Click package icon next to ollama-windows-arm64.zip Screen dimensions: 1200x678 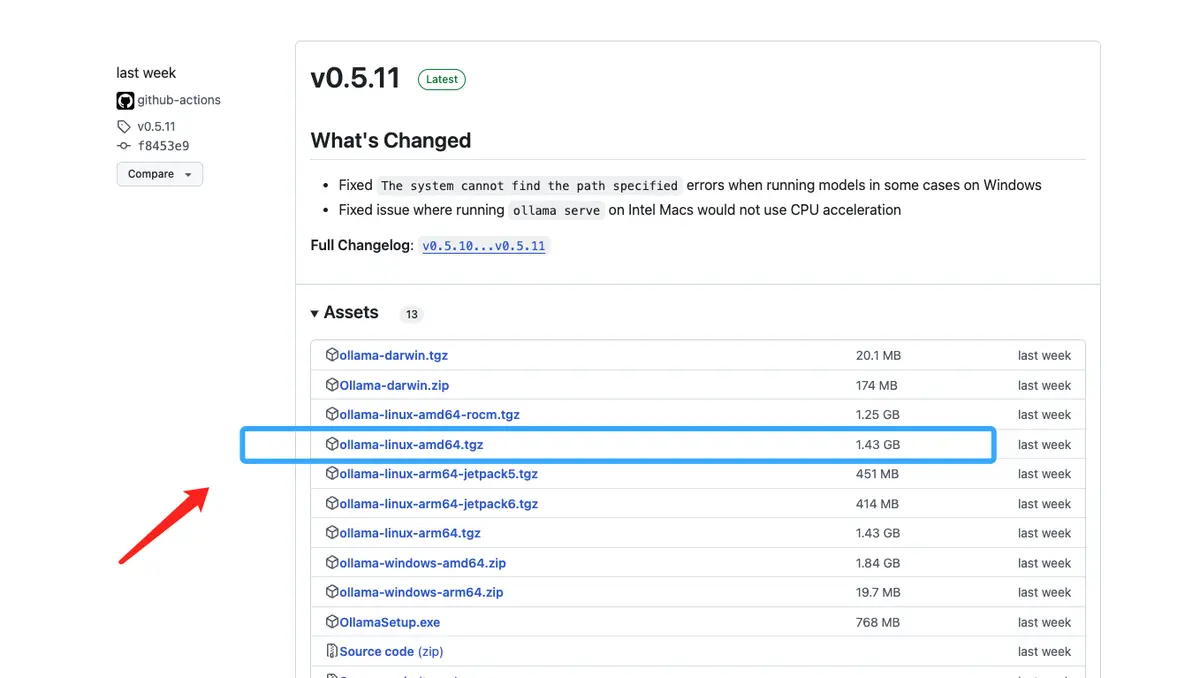pos(332,592)
